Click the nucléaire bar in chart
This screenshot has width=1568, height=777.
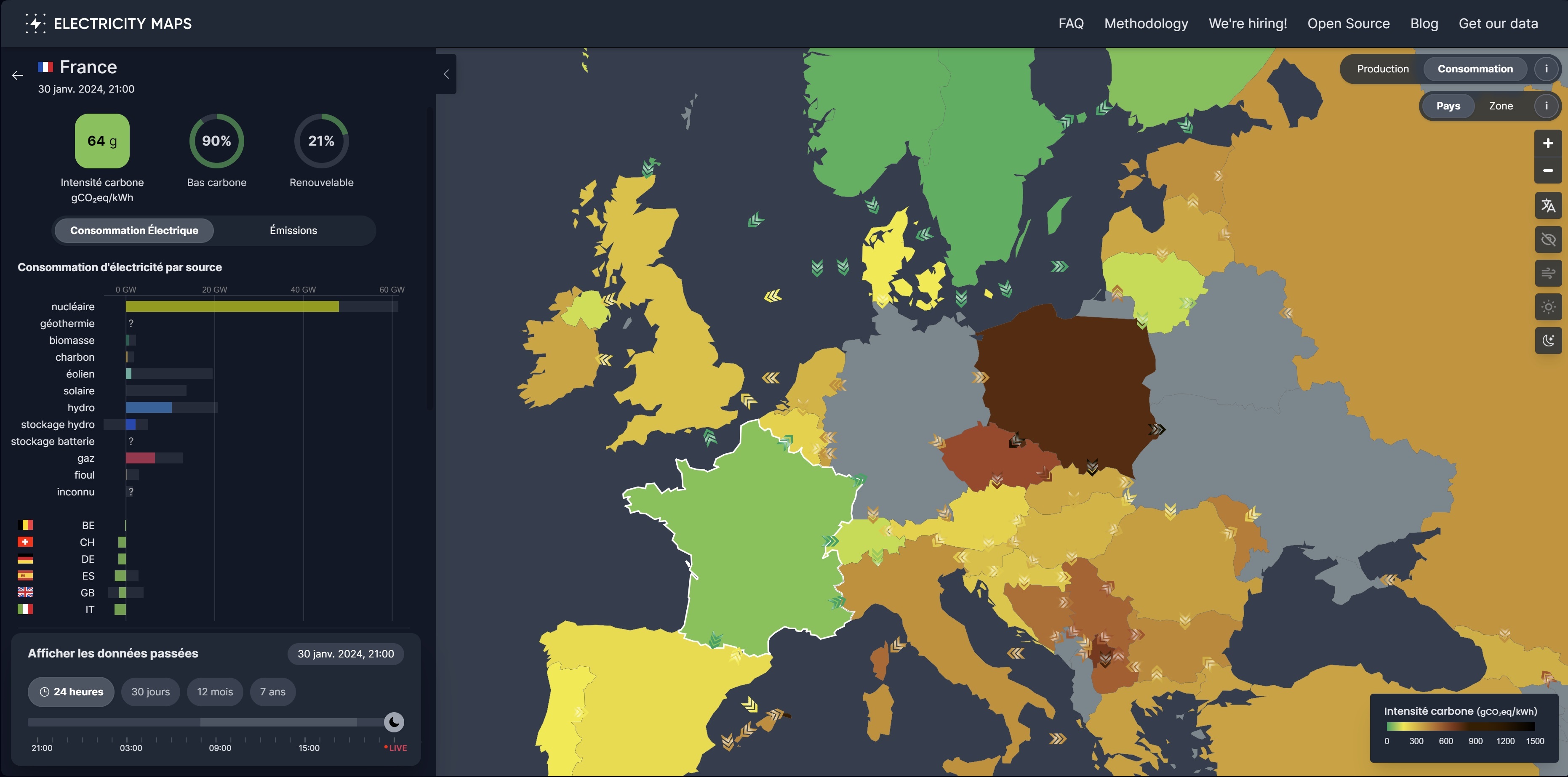pos(232,307)
